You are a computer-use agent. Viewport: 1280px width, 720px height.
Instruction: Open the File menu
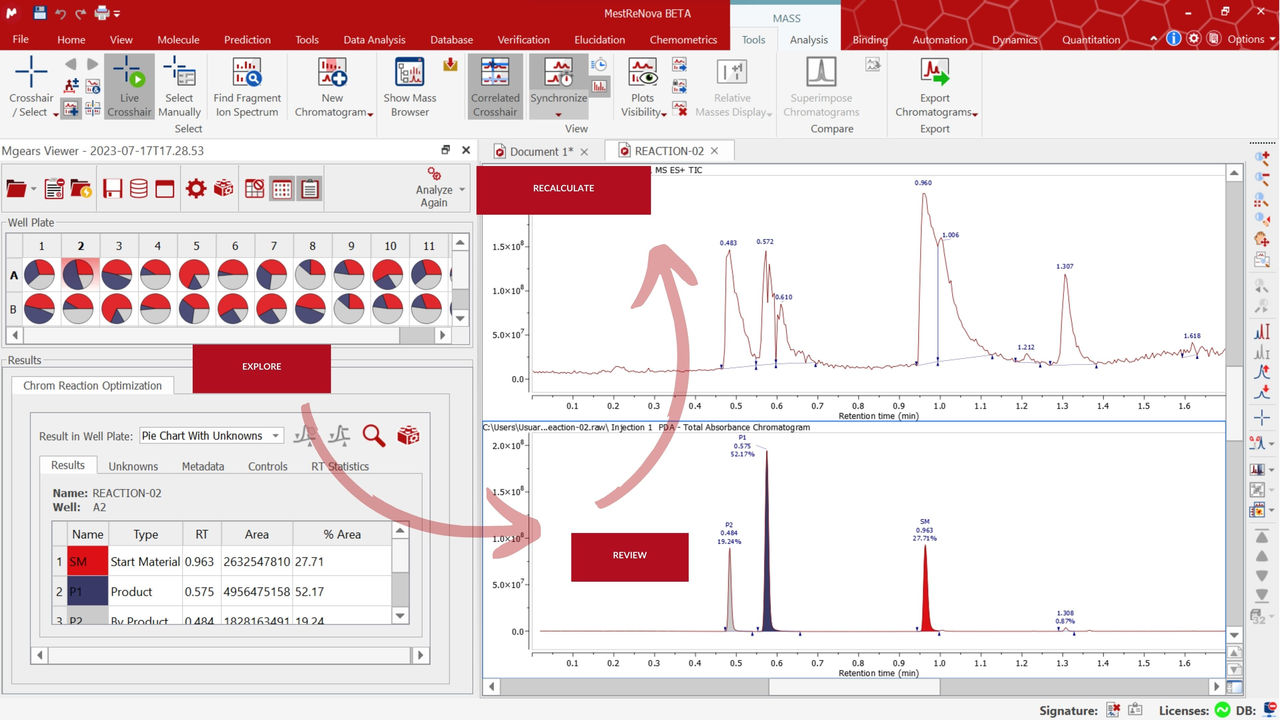tap(20, 40)
